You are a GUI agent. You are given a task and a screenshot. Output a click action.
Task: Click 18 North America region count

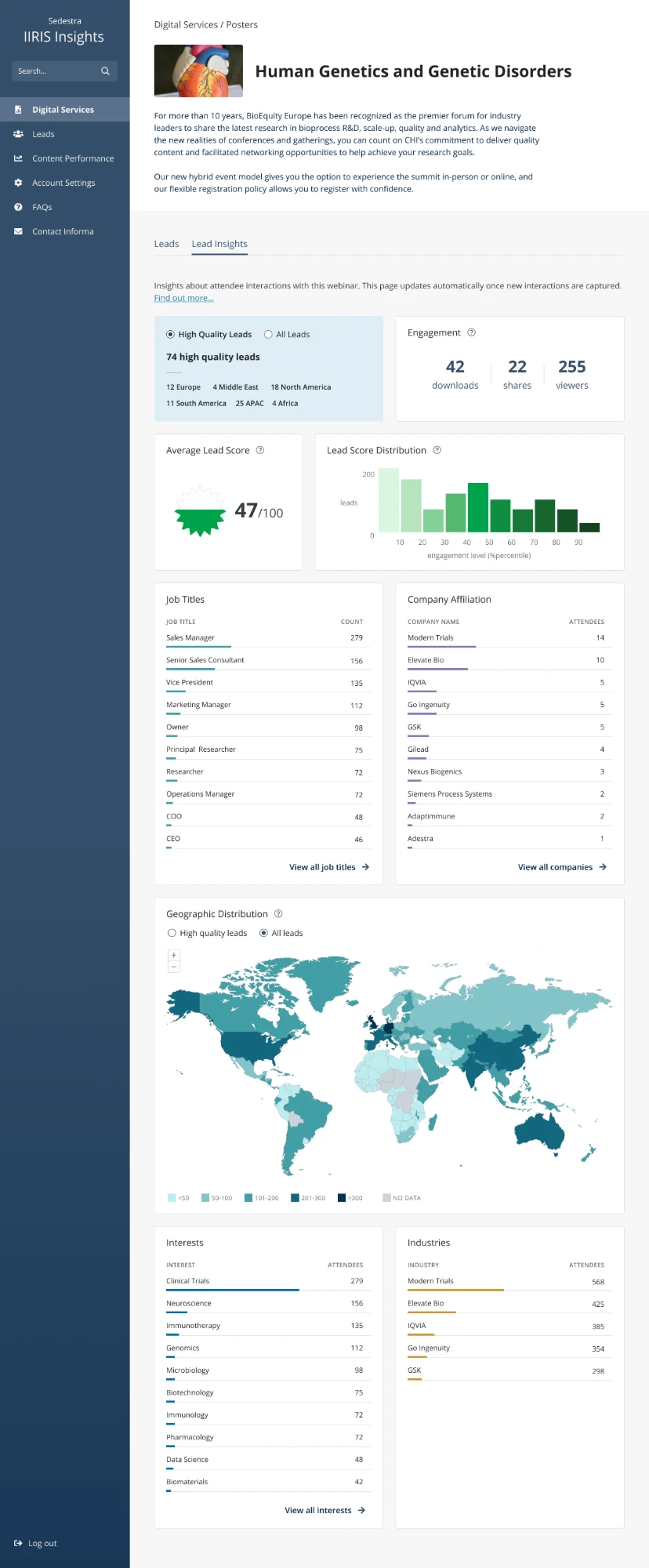[301, 387]
